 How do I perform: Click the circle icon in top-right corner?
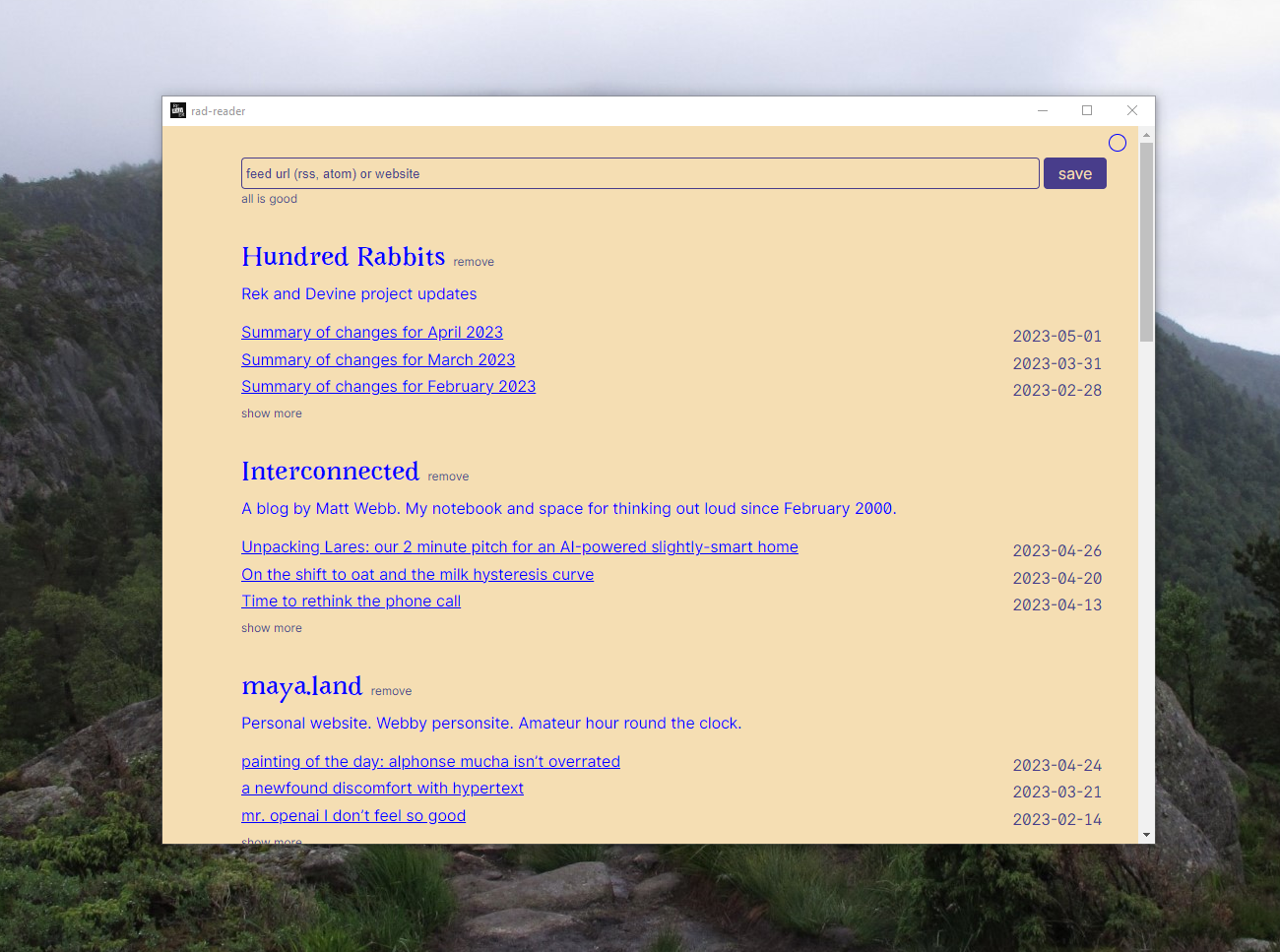click(x=1118, y=143)
